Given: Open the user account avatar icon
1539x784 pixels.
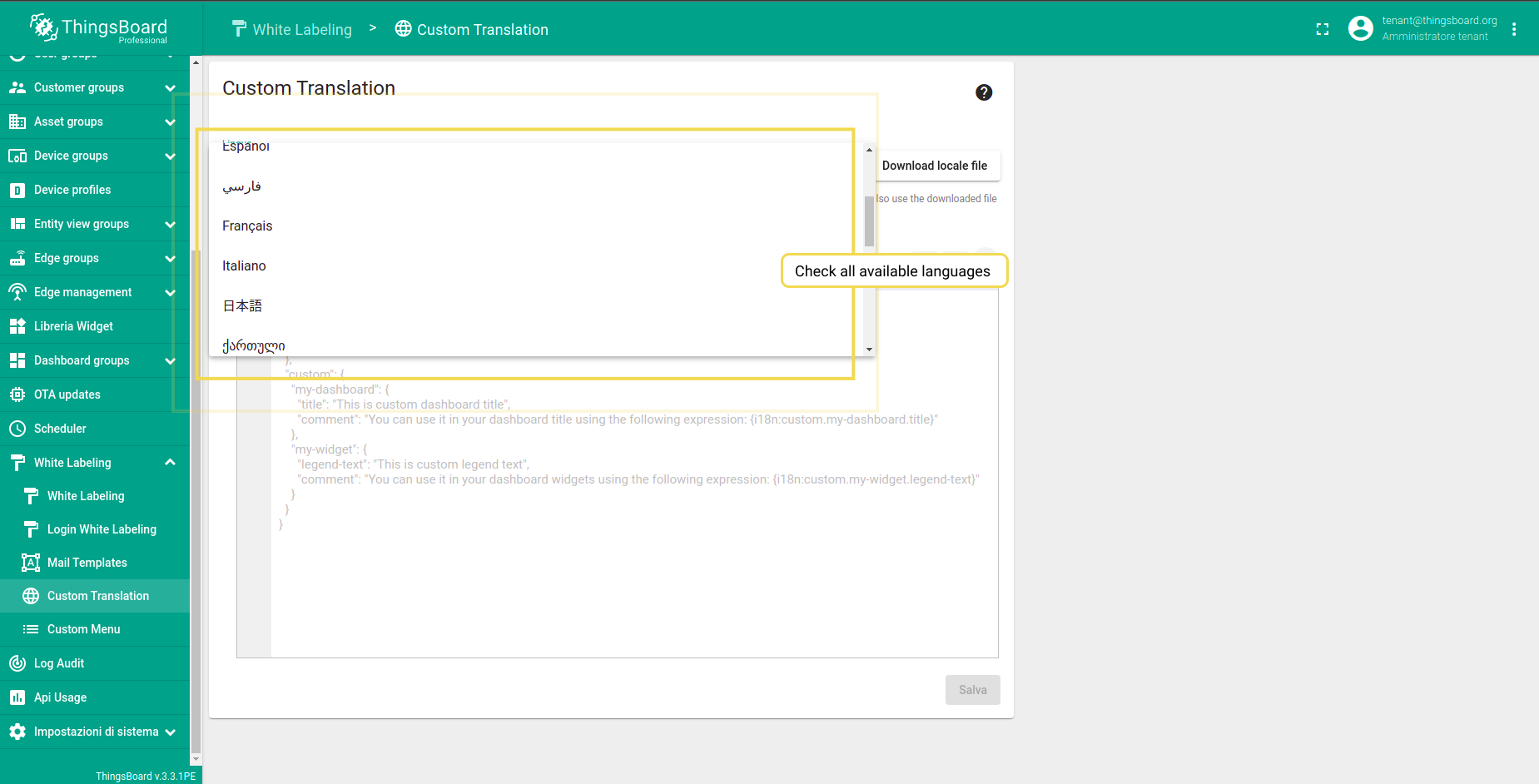Looking at the screenshot, I should pyautogui.click(x=1360, y=28).
